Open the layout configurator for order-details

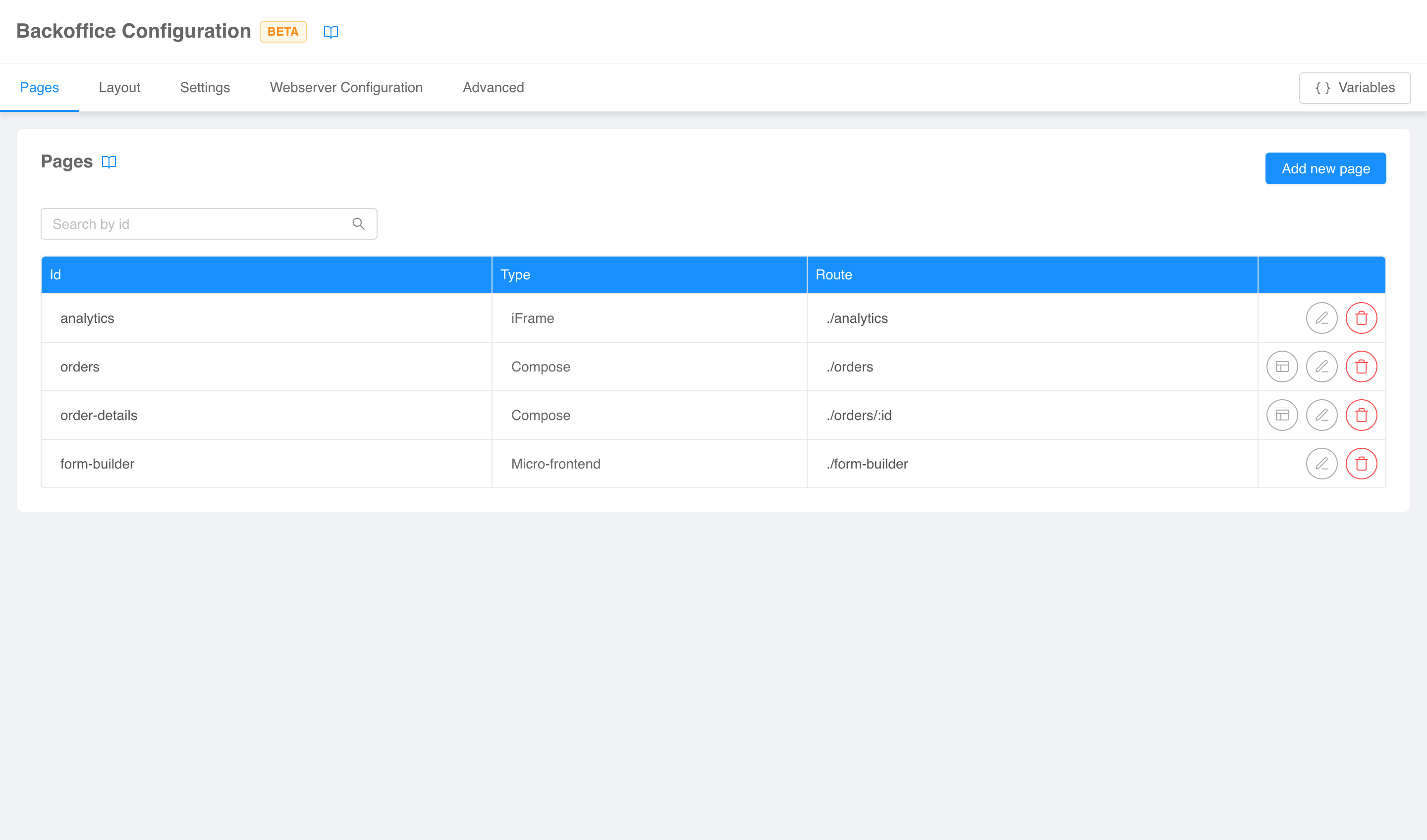click(x=1281, y=416)
